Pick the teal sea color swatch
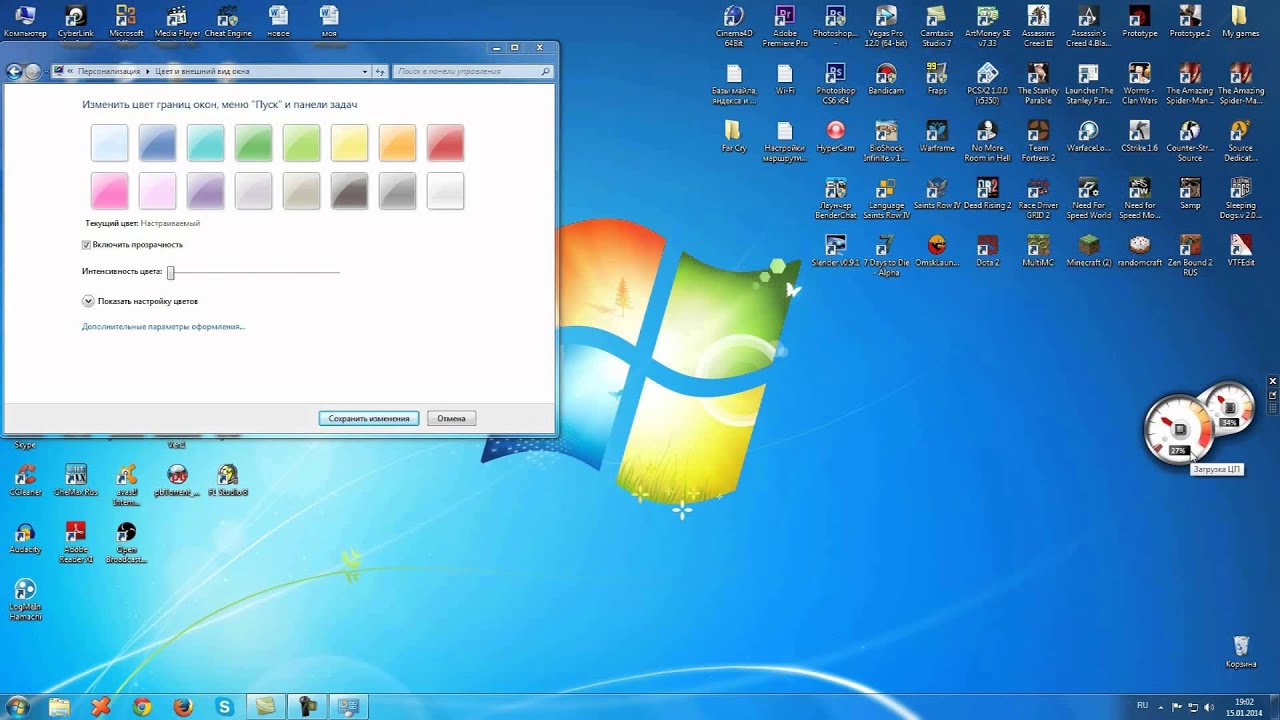Viewport: 1280px width, 720px height. pyautogui.click(x=205, y=143)
